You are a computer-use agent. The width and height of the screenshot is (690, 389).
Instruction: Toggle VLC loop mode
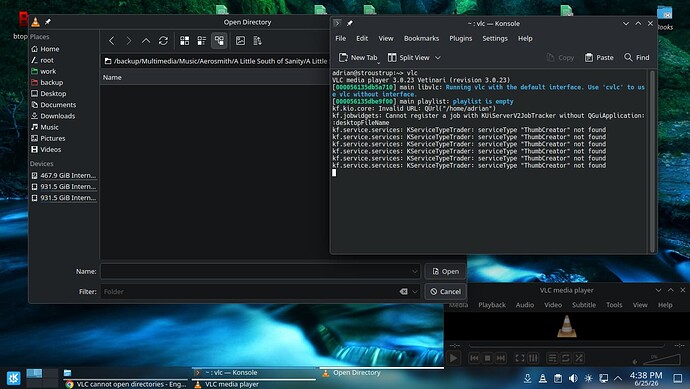tap(565, 358)
